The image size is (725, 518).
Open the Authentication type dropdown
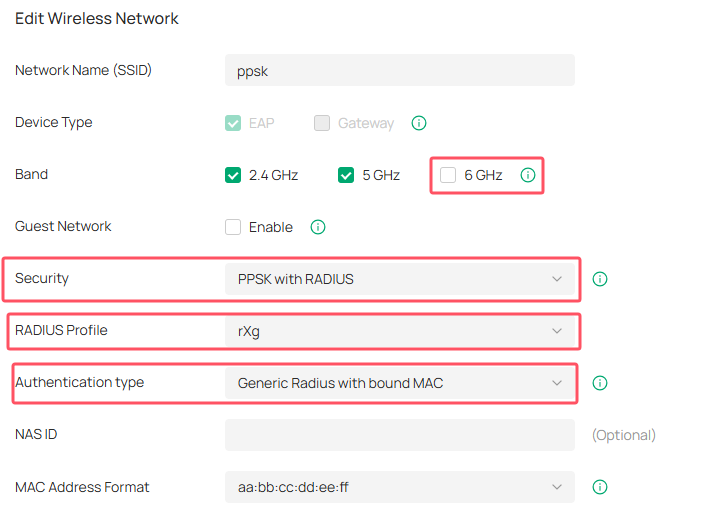pos(400,383)
